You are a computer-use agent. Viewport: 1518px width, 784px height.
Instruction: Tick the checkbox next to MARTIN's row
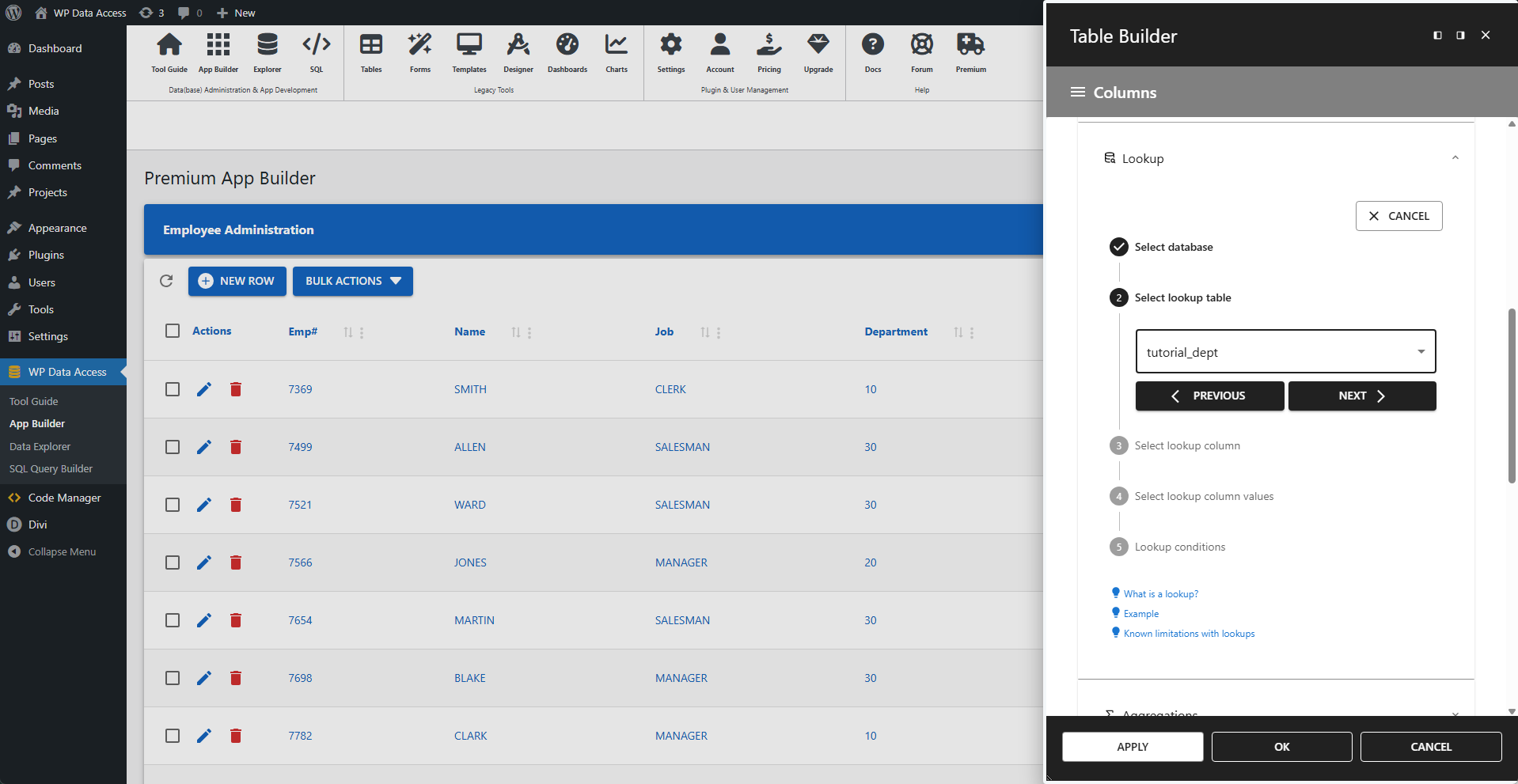tap(172, 620)
